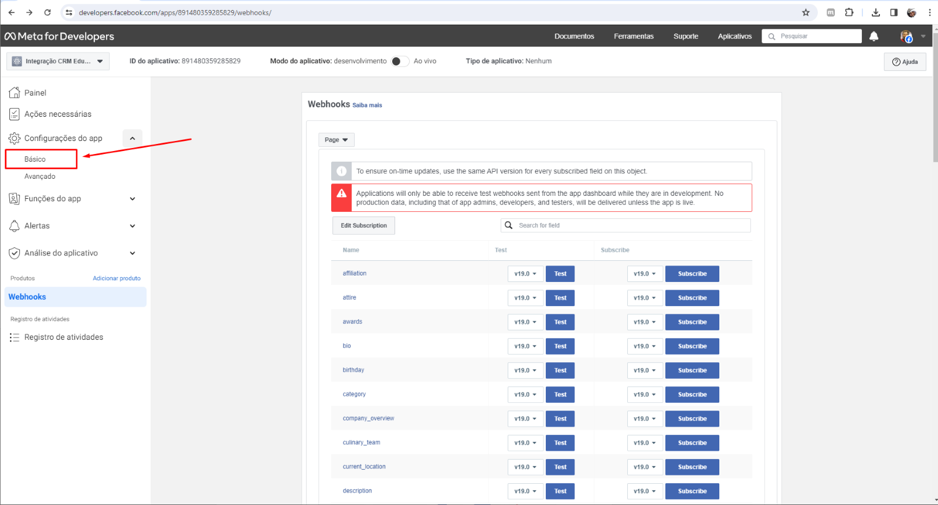The image size is (938, 505).
Task: Collapse the Configurações do app section
Action: click(132, 138)
